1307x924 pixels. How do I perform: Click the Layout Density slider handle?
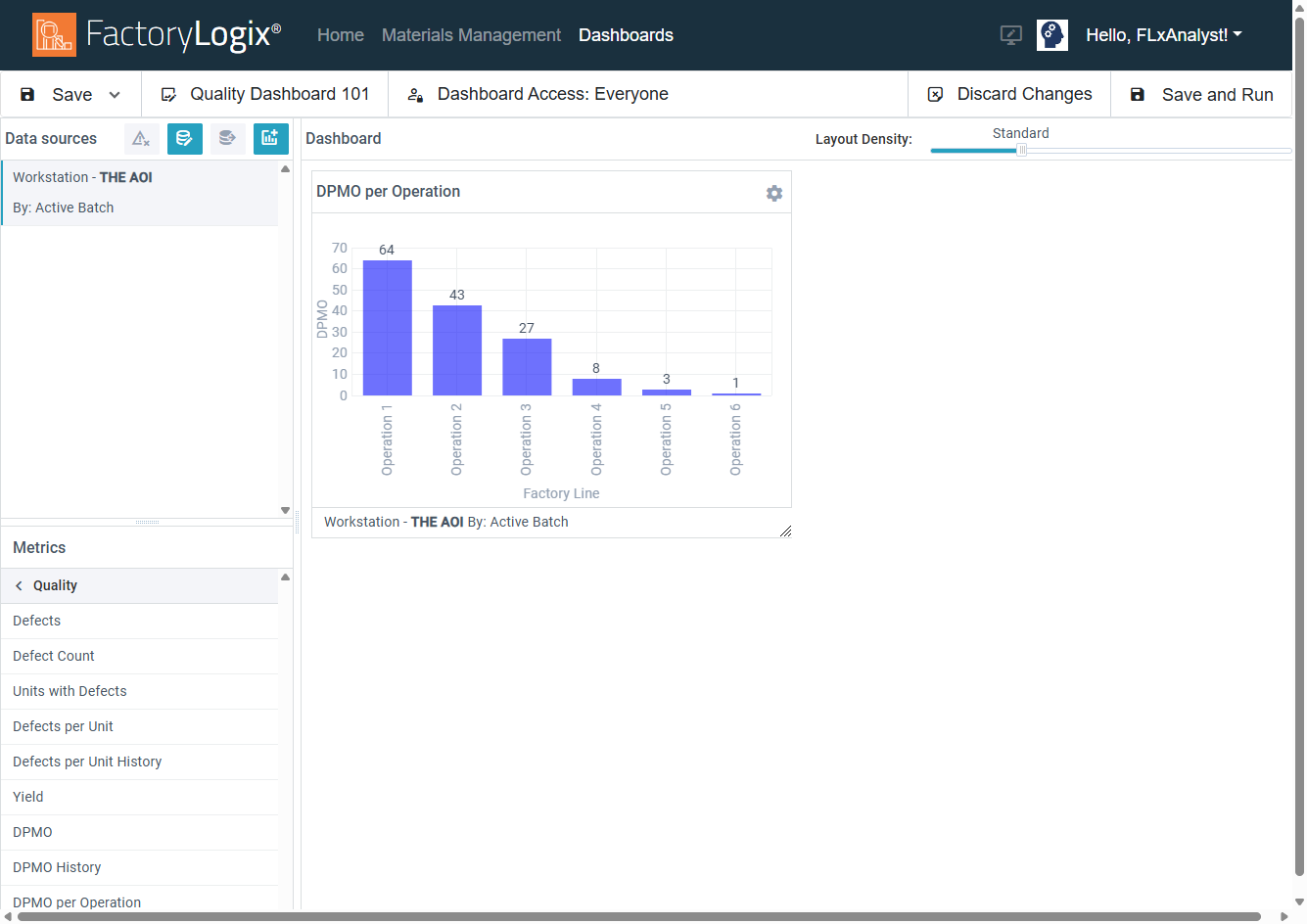[1021, 151]
